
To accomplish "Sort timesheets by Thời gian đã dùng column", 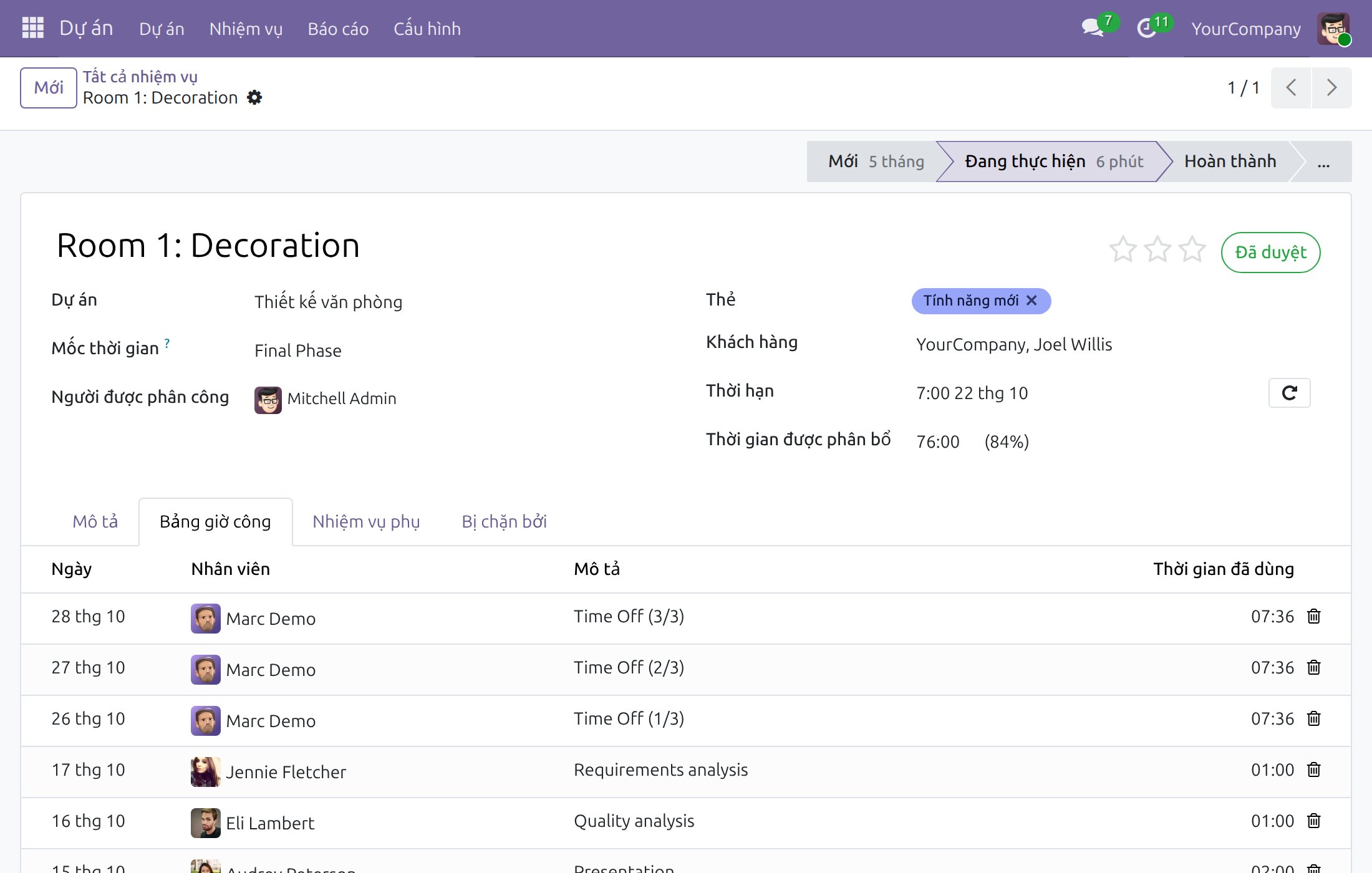I will [x=1223, y=569].
